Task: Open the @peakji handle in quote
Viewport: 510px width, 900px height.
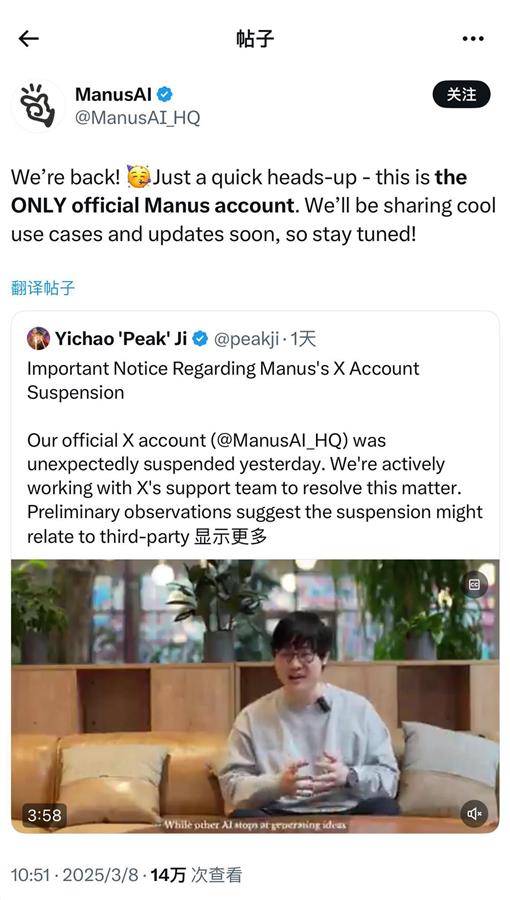Action: [246, 339]
